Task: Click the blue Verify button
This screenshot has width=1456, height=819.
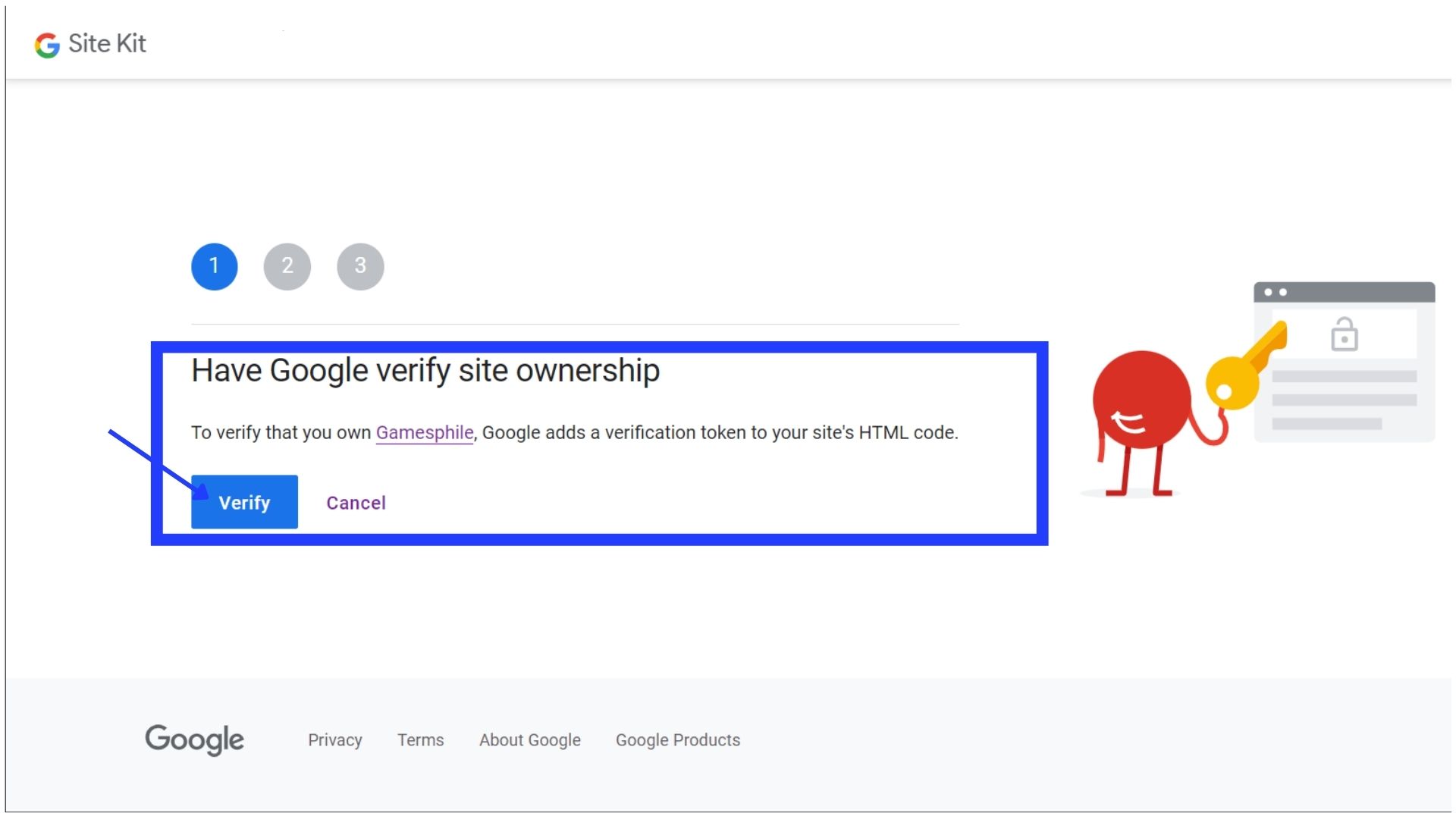Action: tap(244, 502)
